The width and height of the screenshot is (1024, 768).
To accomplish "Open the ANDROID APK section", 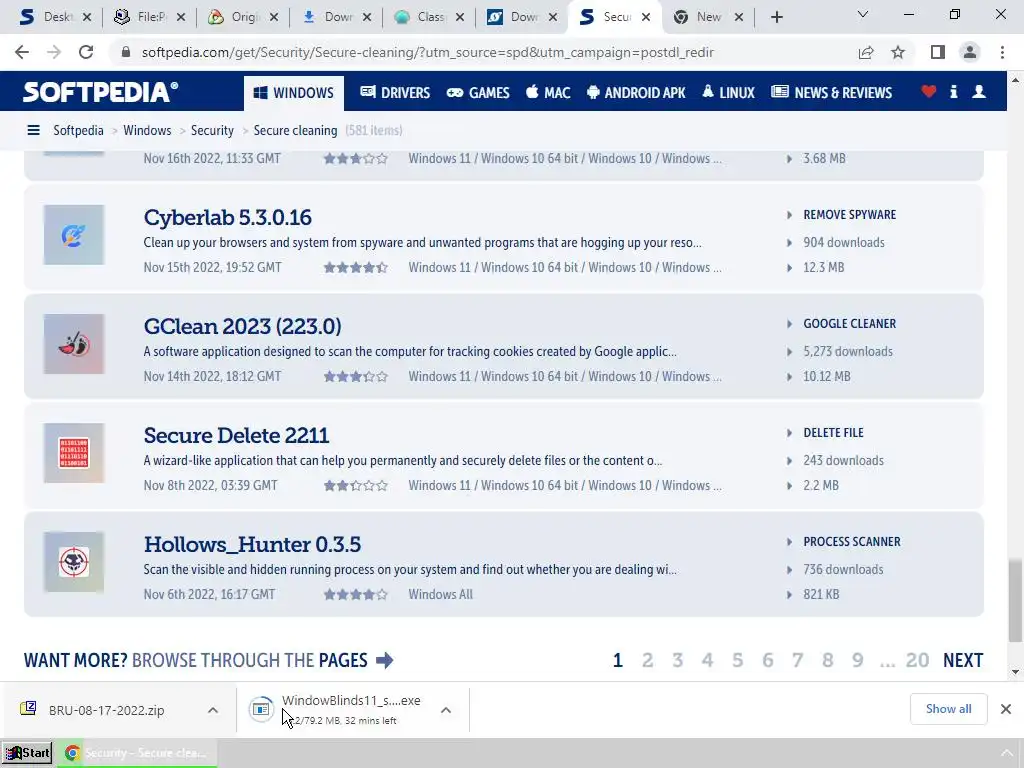I will (x=636, y=93).
